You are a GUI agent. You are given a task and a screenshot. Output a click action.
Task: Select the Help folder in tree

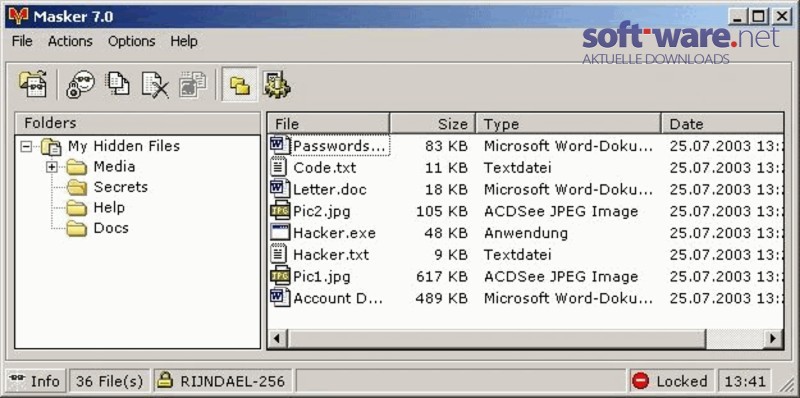[x=109, y=208]
